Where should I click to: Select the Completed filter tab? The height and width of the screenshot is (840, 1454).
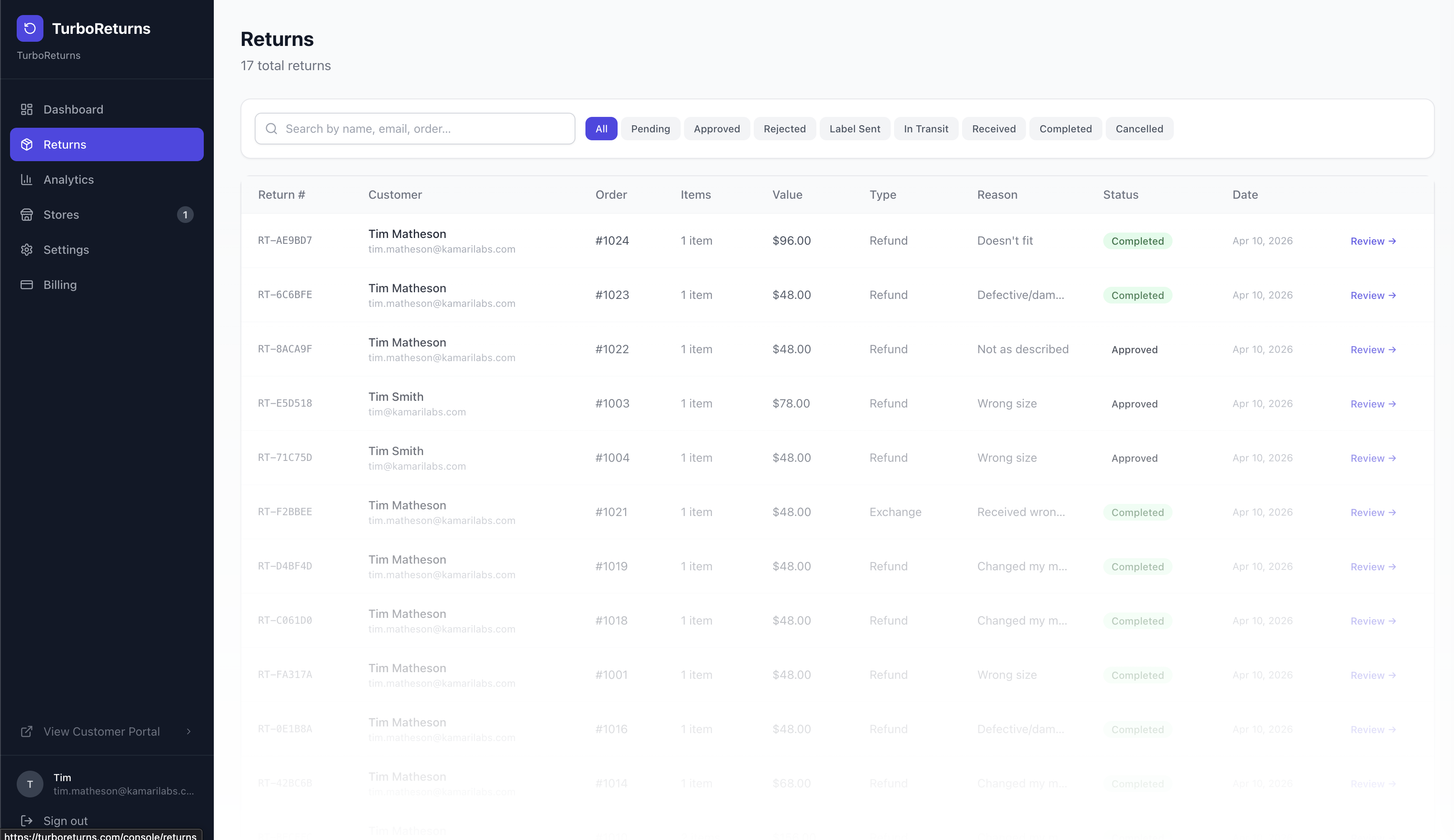[x=1065, y=129]
